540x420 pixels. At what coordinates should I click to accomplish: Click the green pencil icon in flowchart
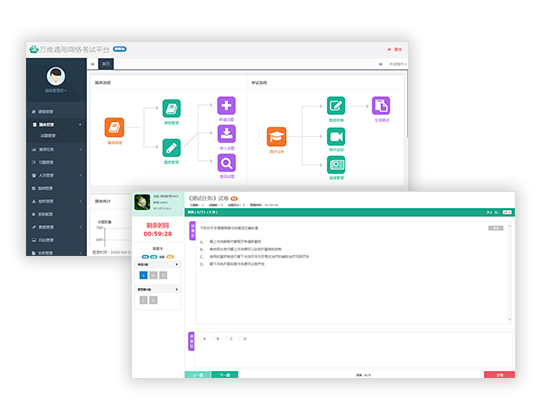tap(172, 148)
